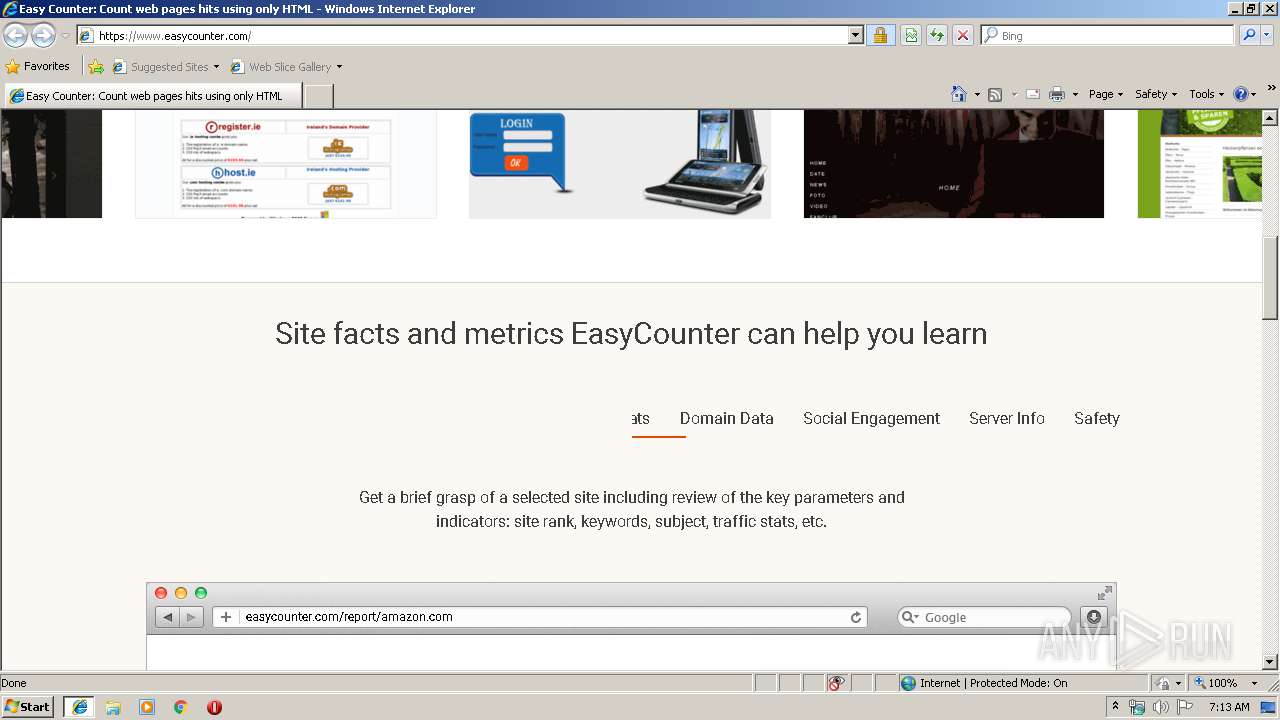Click the security lock icon
The image size is (1280, 720).
click(x=880, y=35)
